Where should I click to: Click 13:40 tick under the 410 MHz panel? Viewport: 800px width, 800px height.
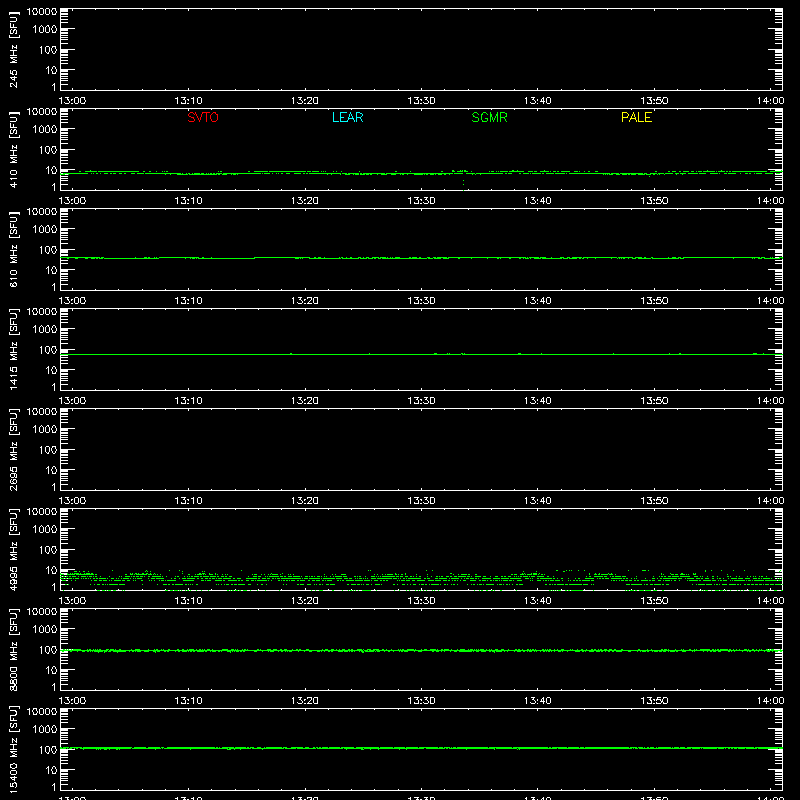538,201
